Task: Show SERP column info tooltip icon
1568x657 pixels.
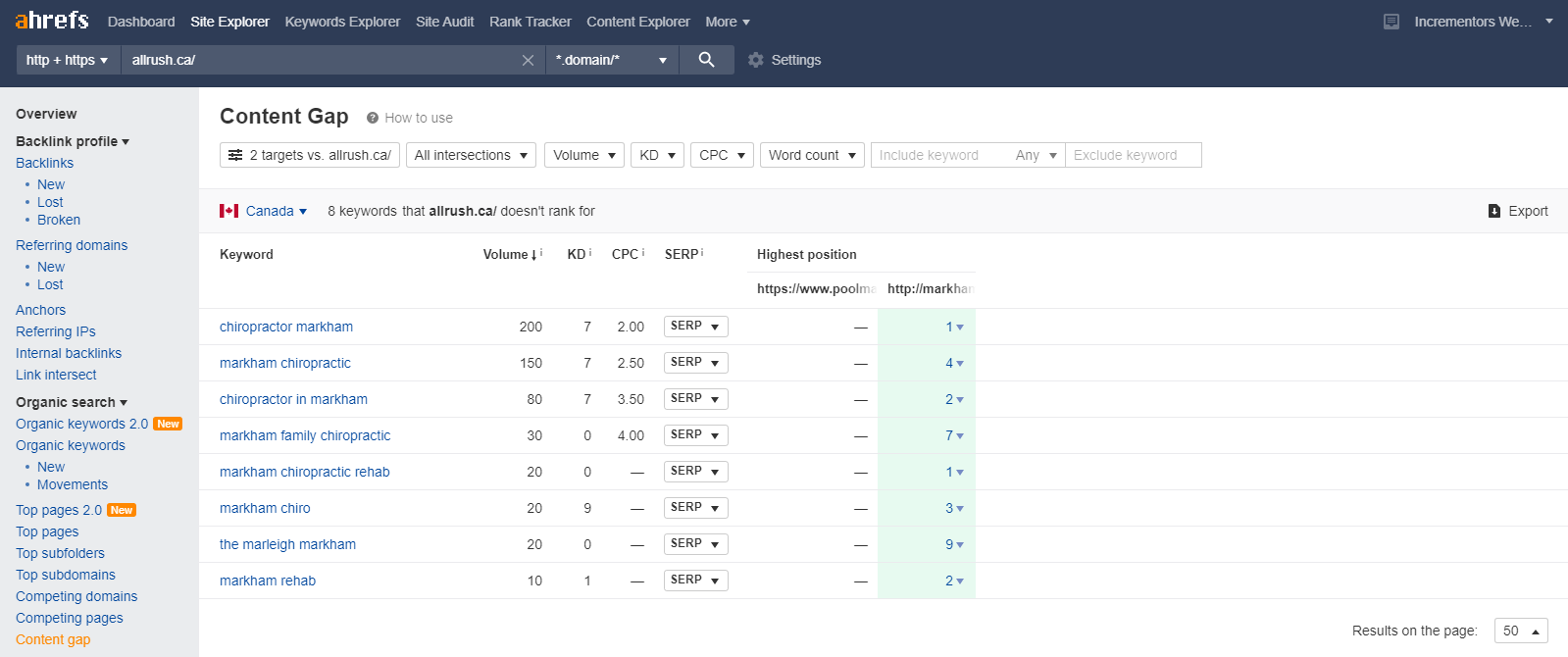Action: (x=702, y=252)
